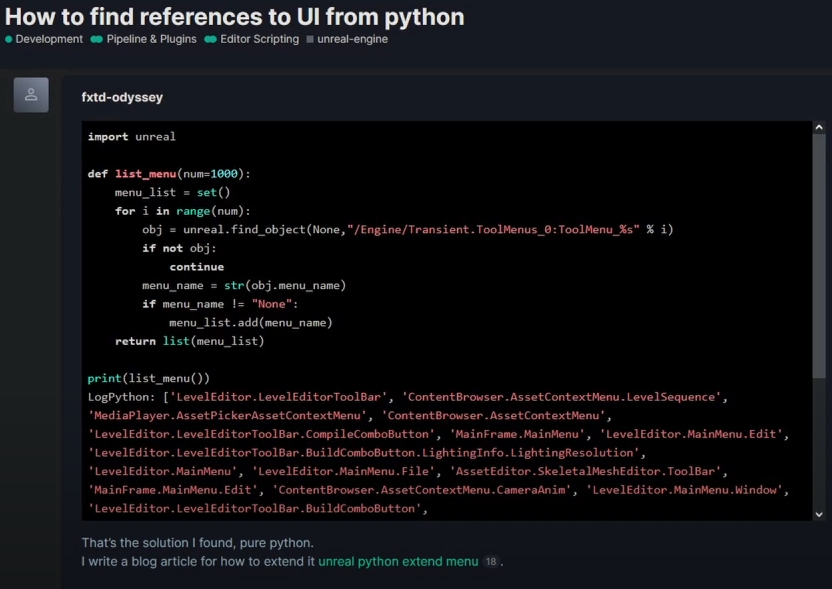The height and width of the screenshot is (589, 832).
Task: Click the page title about UI references
Action: click(x=235, y=17)
